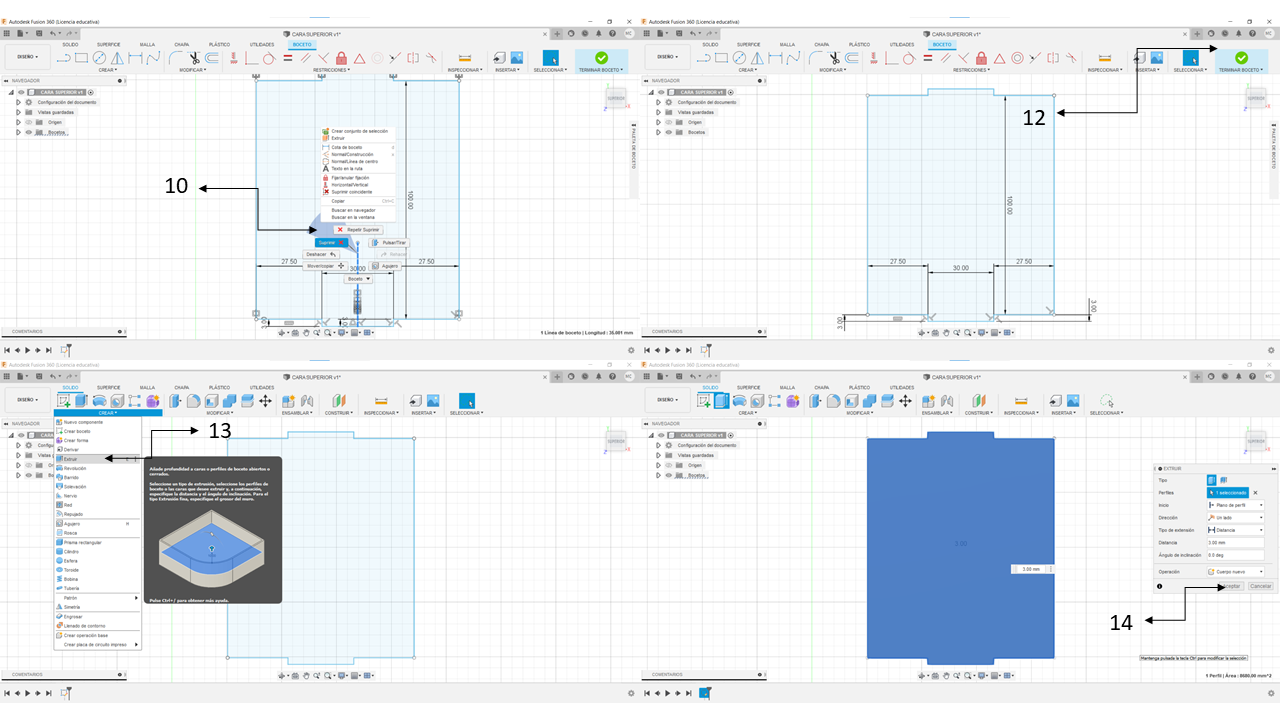The height and width of the screenshot is (720, 1280).
Task: Click the timeline settings gear in bottom-right window
Action: click(1271, 692)
